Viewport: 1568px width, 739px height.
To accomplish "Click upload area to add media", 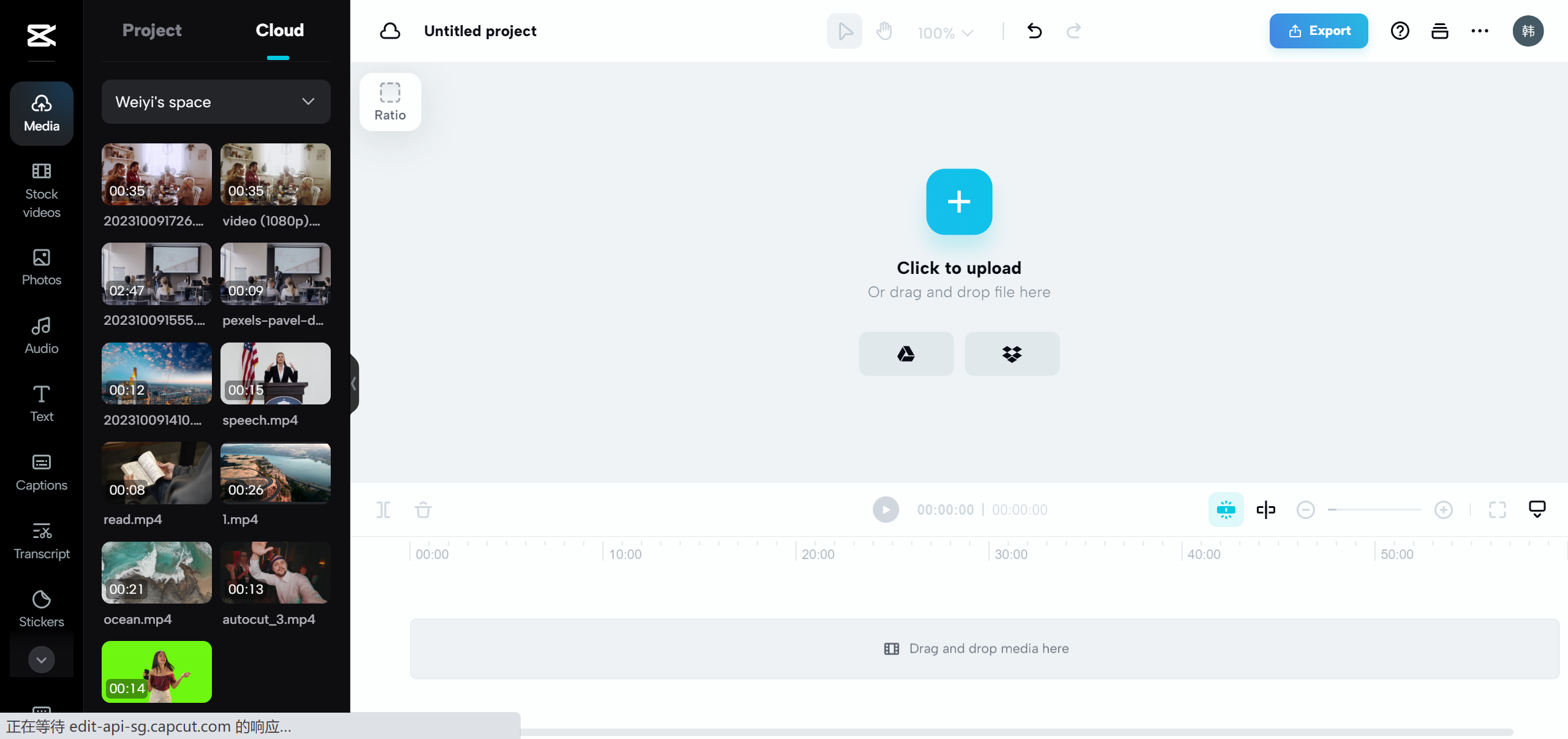I will click(x=959, y=201).
